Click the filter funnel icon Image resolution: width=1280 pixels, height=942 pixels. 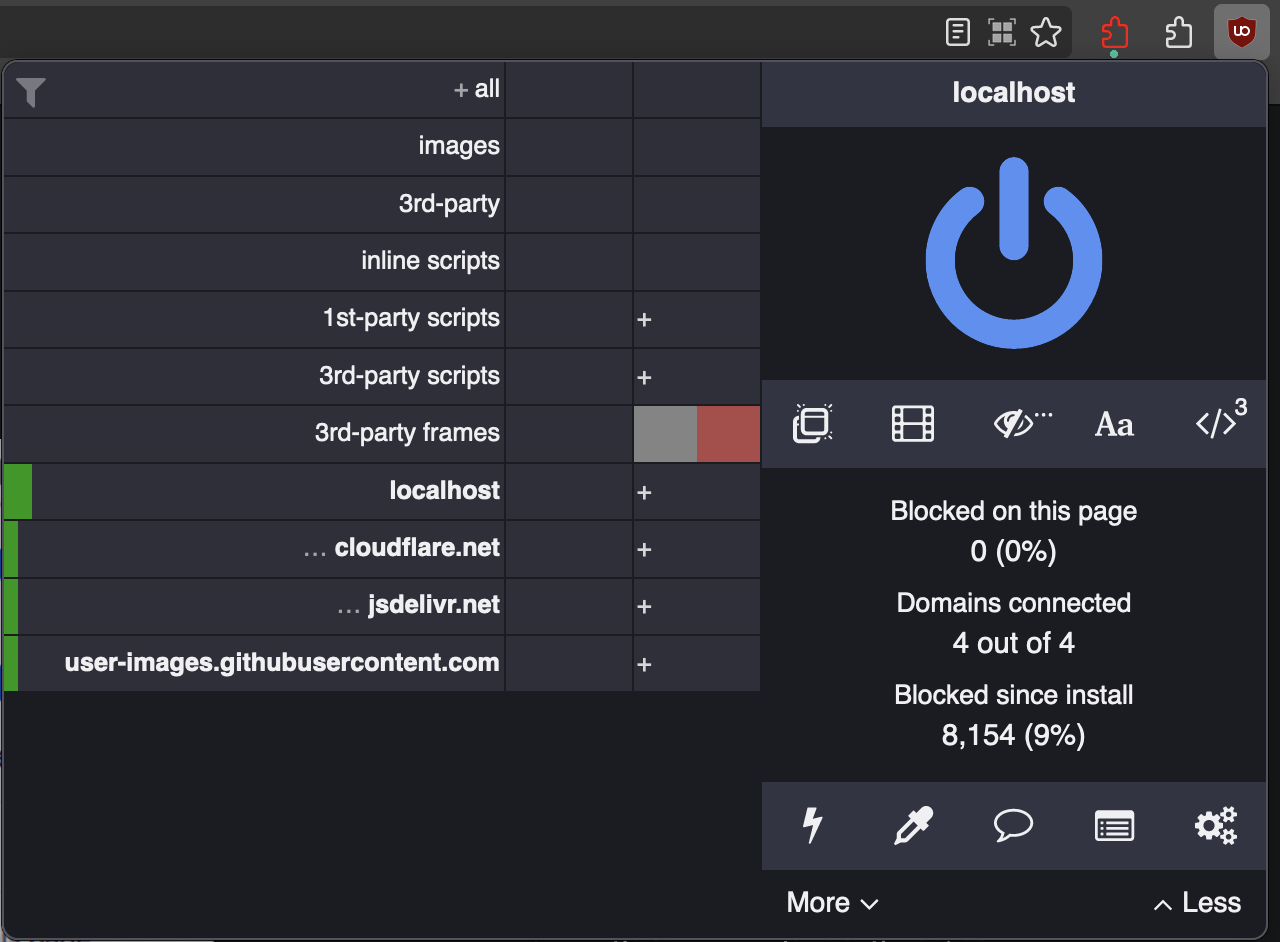coord(31,92)
